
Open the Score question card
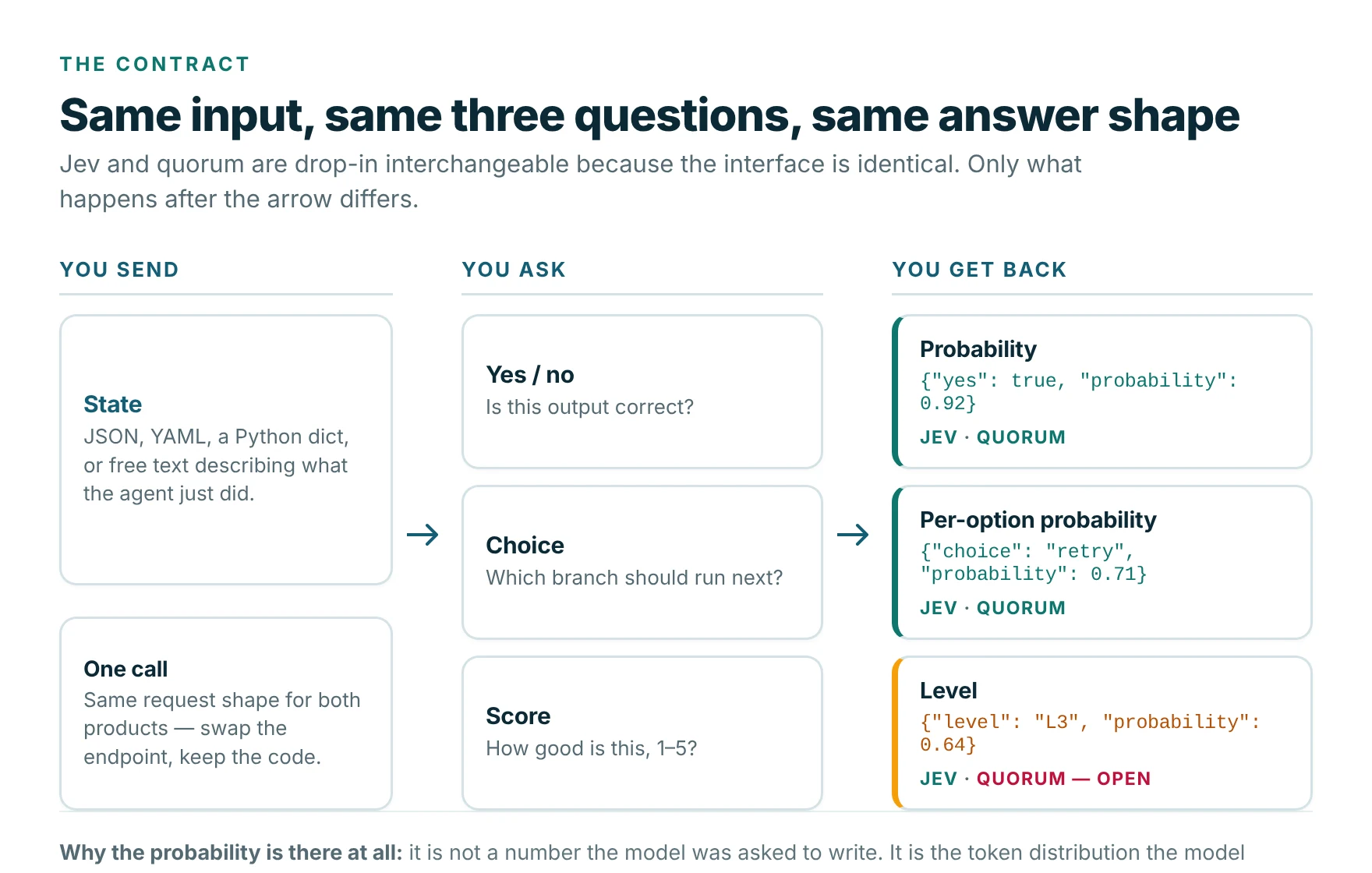642,733
